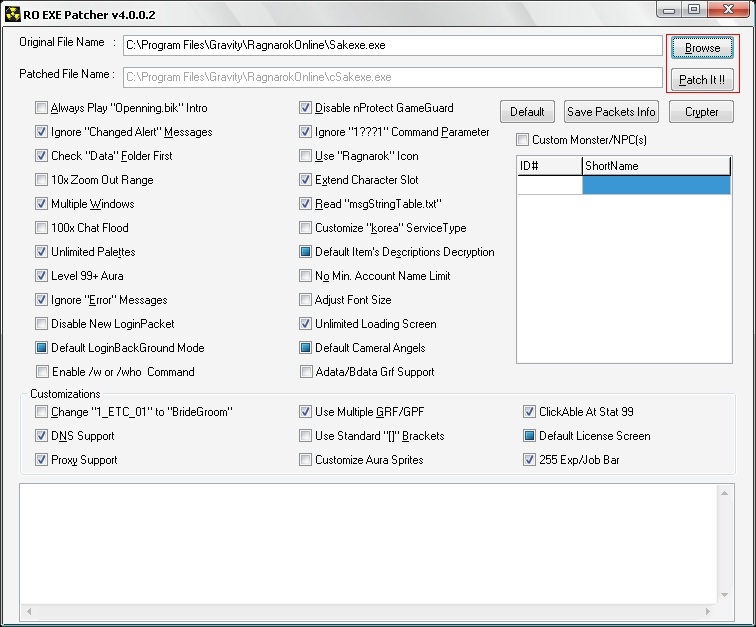Click log area scroll up arrow

click(724, 493)
